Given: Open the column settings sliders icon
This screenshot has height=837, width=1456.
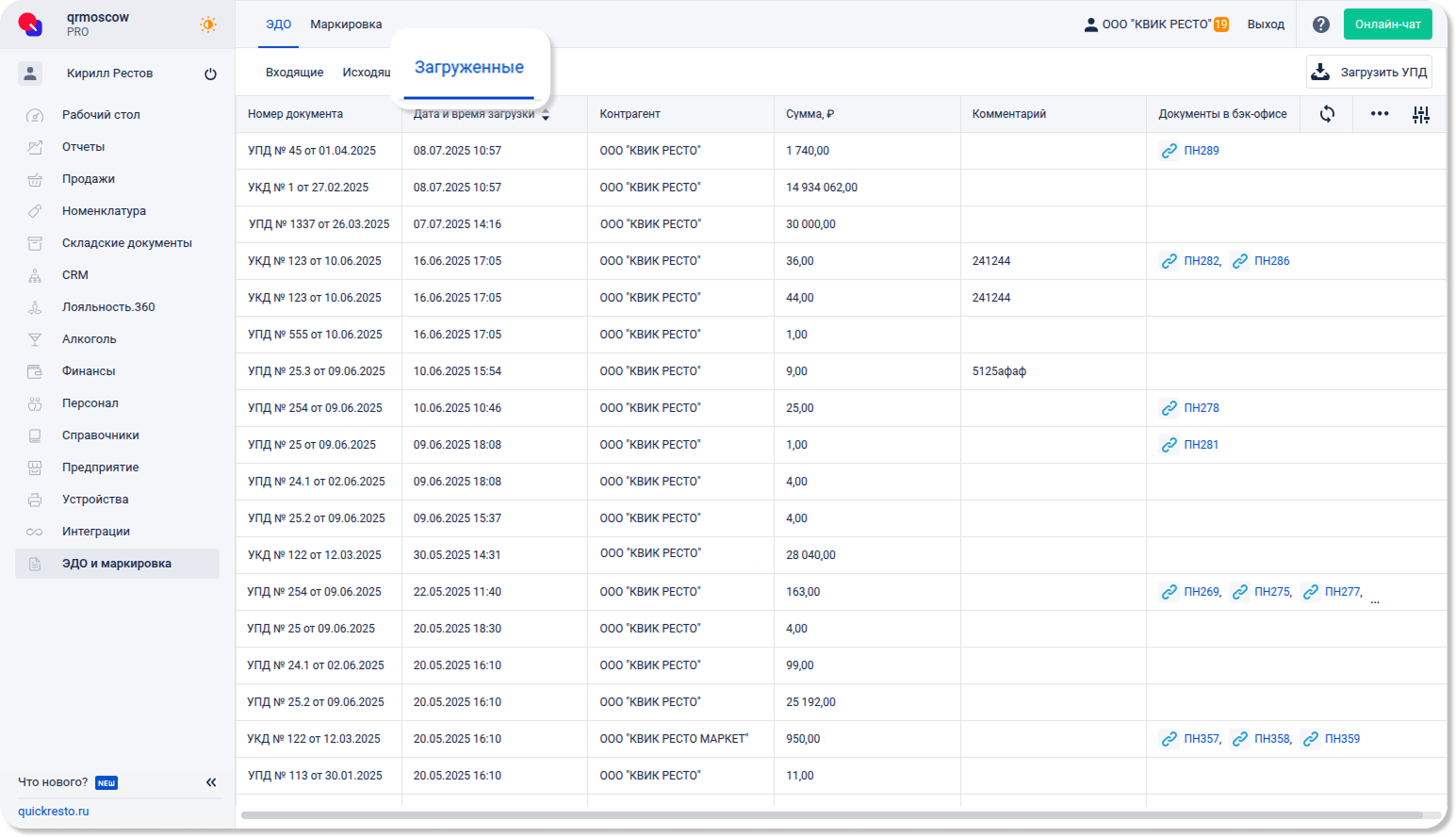Looking at the screenshot, I should pyautogui.click(x=1421, y=115).
